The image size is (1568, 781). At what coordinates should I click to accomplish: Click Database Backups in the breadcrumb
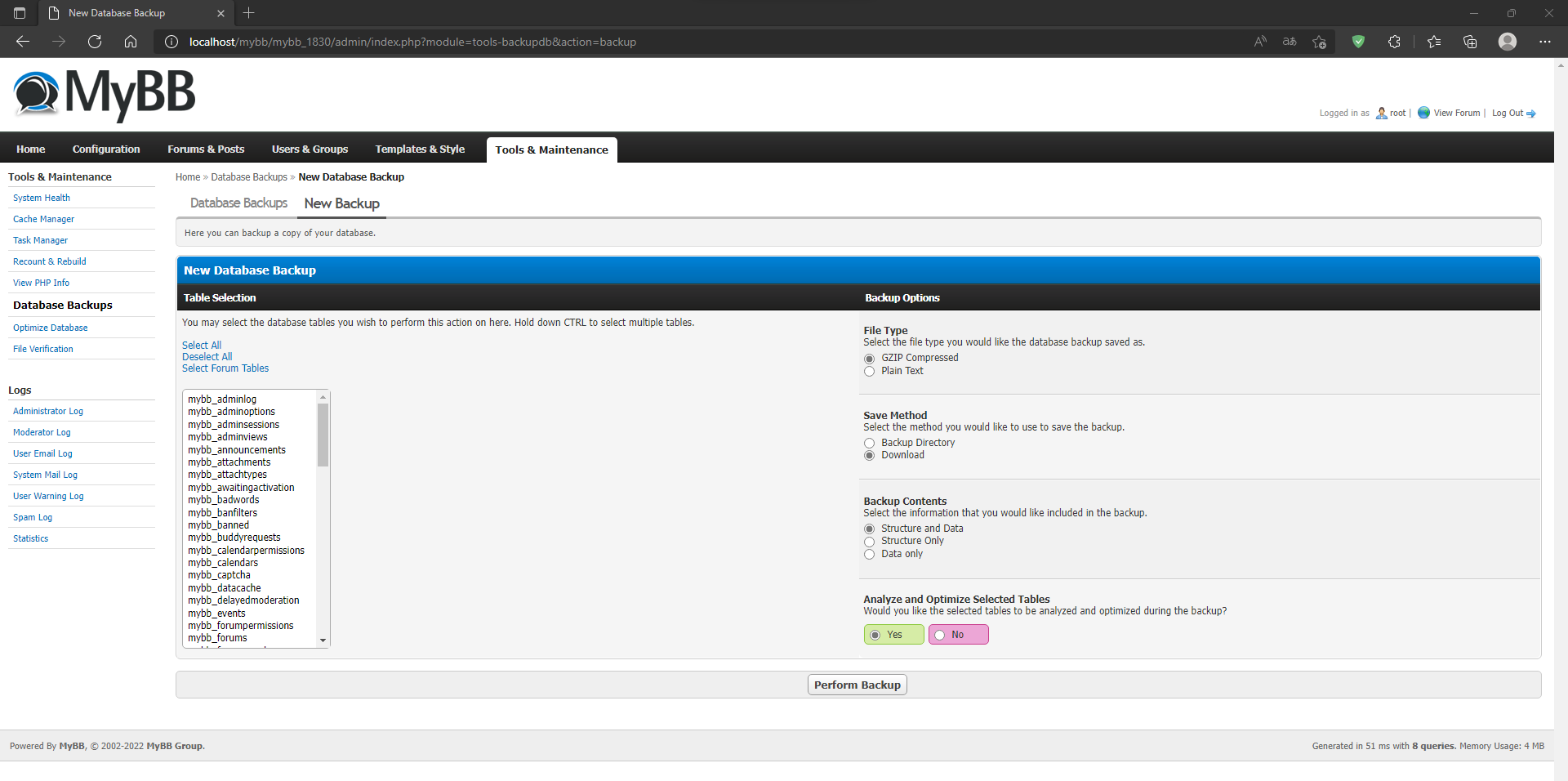[x=249, y=176]
